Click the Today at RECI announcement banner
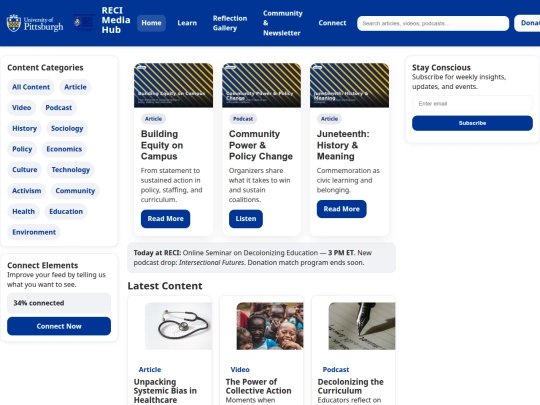The height and width of the screenshot is (405, 540). click(x=261, y=257)
